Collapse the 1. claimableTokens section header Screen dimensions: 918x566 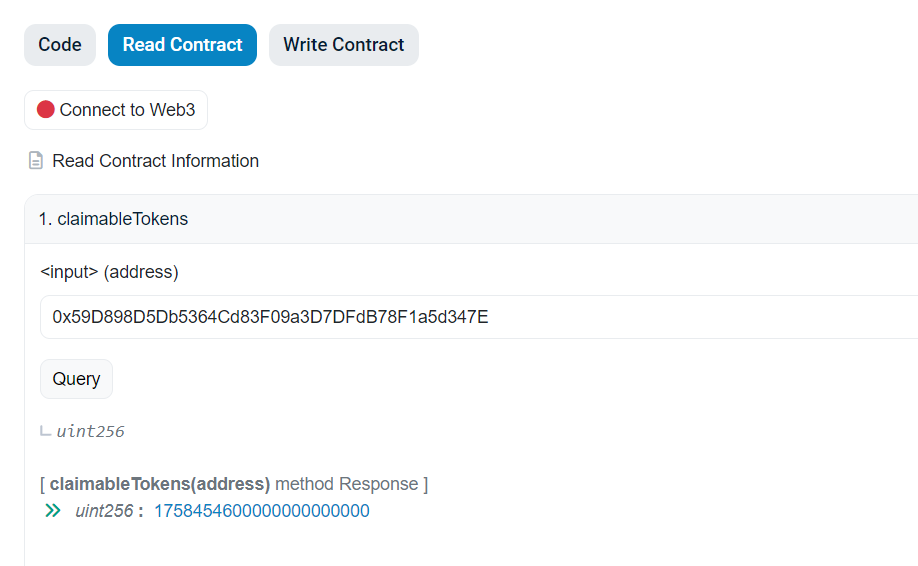pos(113,219)
